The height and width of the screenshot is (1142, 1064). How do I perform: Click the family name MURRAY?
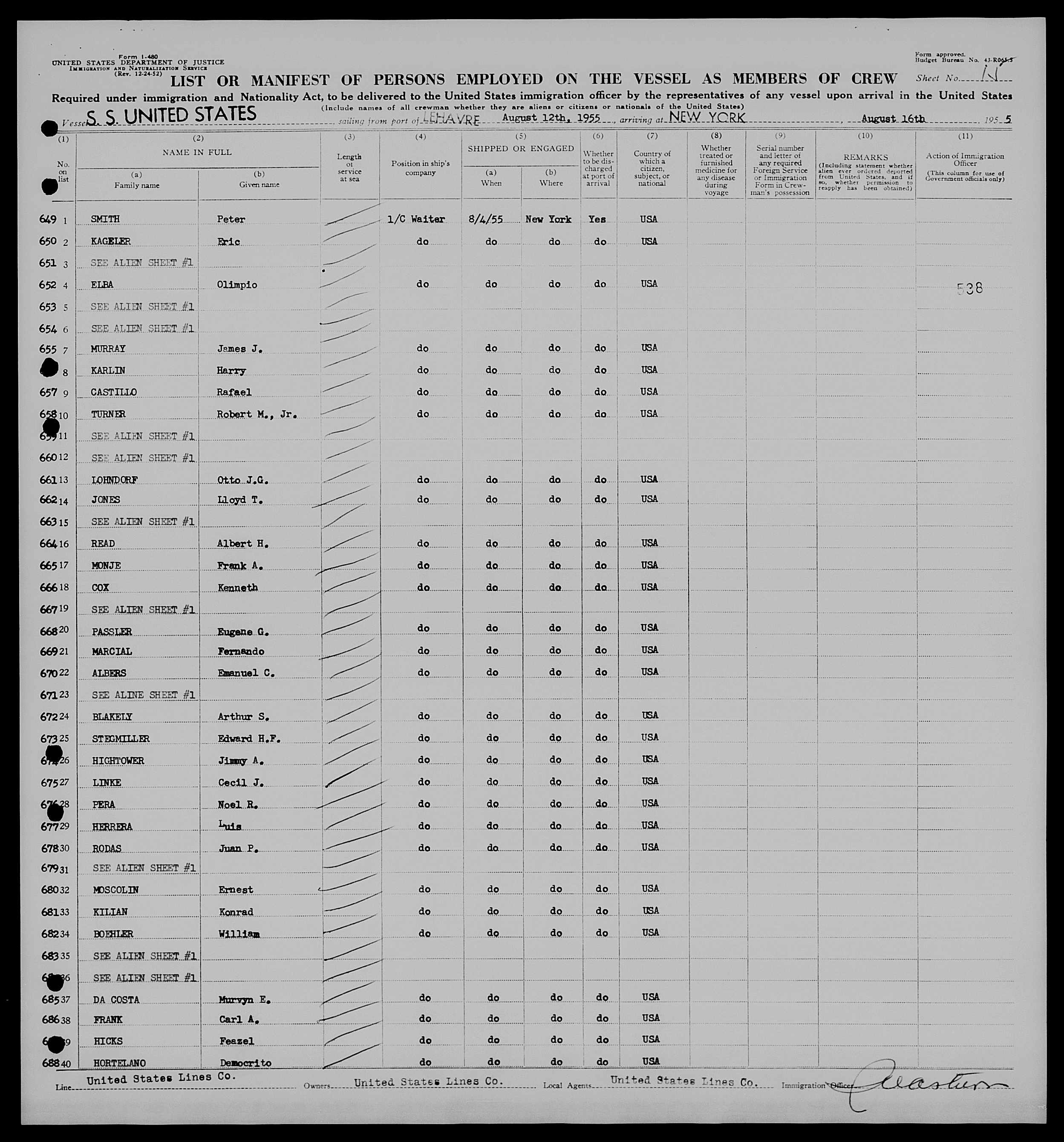pos(108,349)
